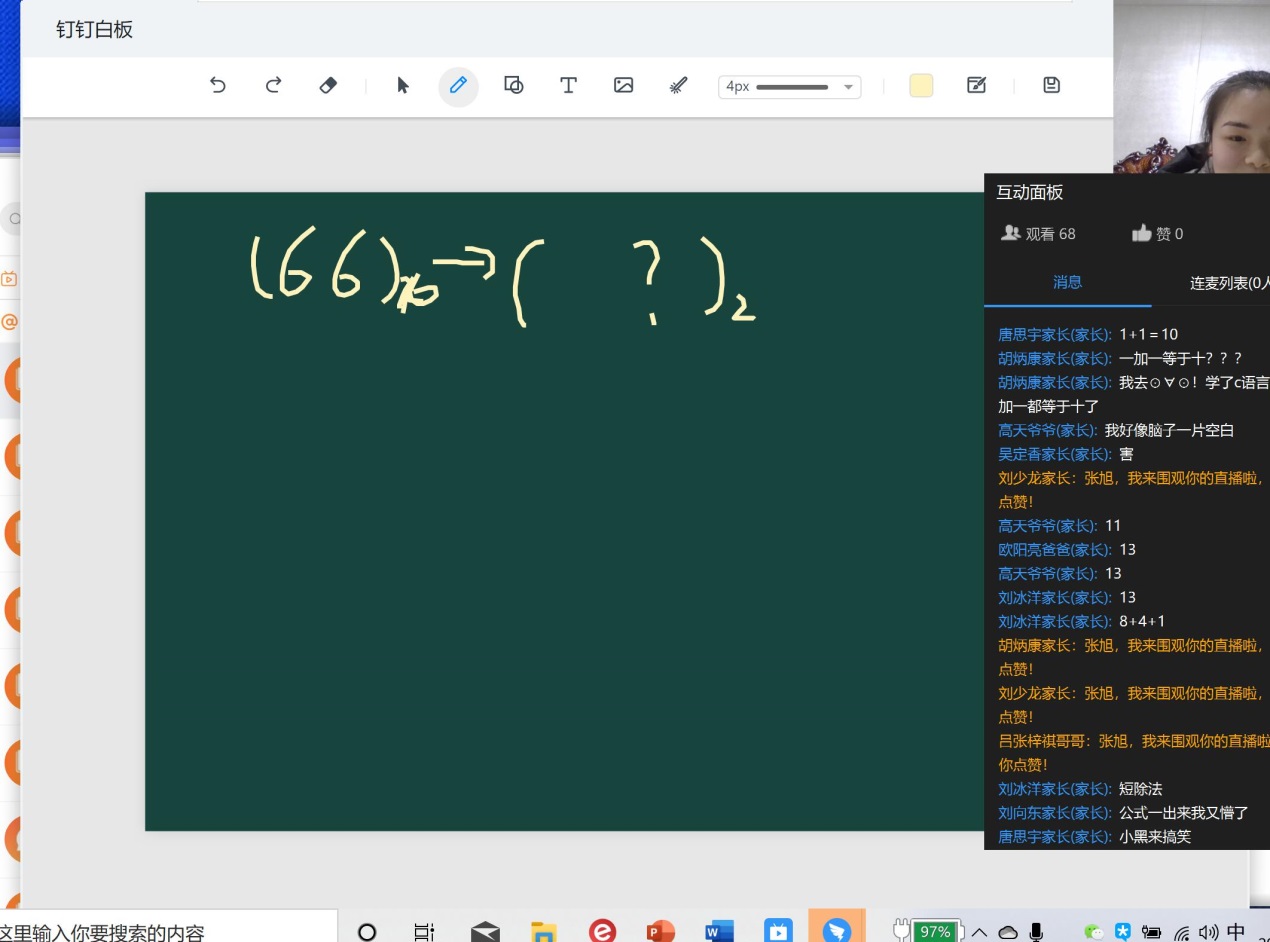This screenshot has height=942, width=1270.
Task: Choose the shapes tool
Action: (514, 86)
